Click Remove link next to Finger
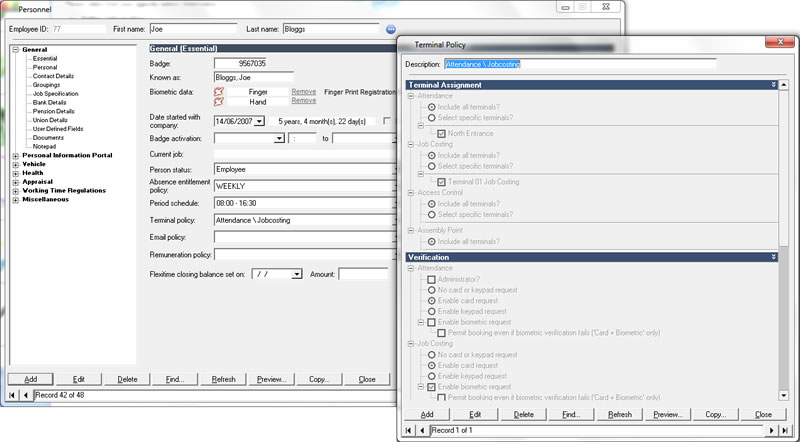The image size is (800, 442). (304, 92)
